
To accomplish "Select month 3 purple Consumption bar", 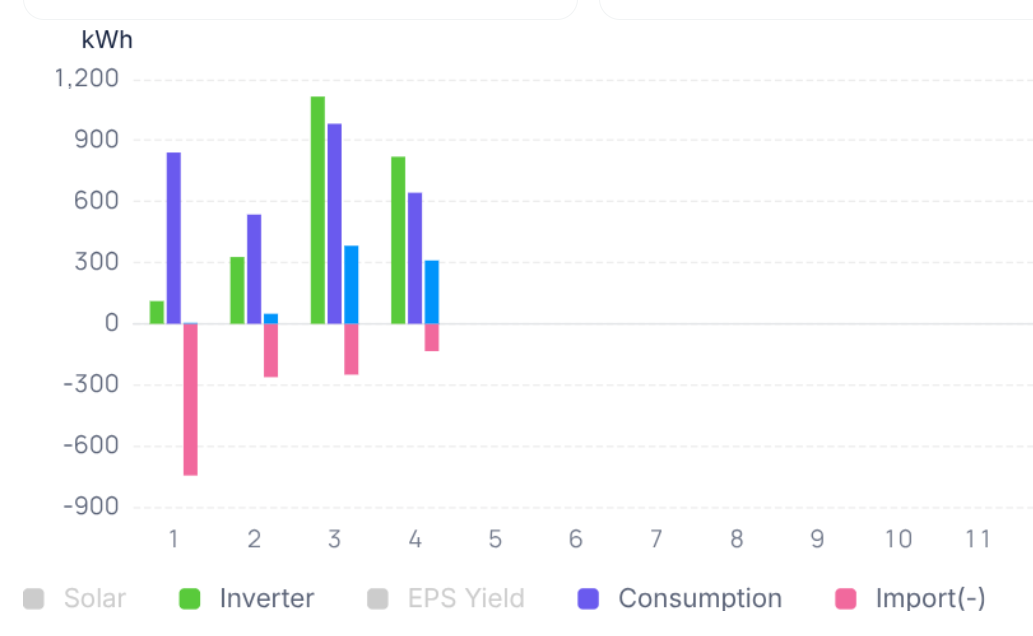I will point(334,224).
